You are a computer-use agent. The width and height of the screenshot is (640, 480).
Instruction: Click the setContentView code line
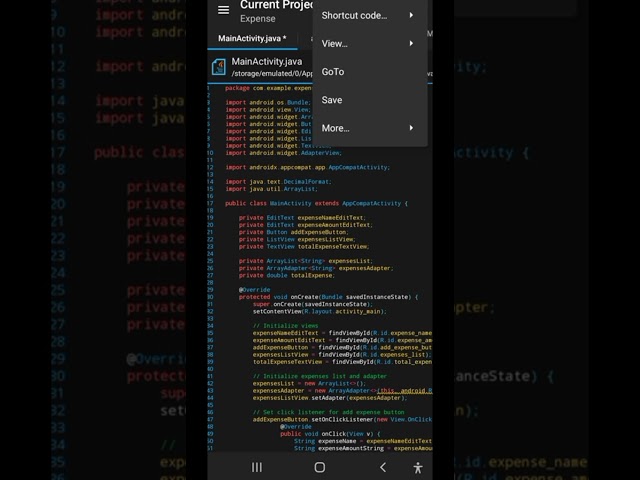coord(319,311)
